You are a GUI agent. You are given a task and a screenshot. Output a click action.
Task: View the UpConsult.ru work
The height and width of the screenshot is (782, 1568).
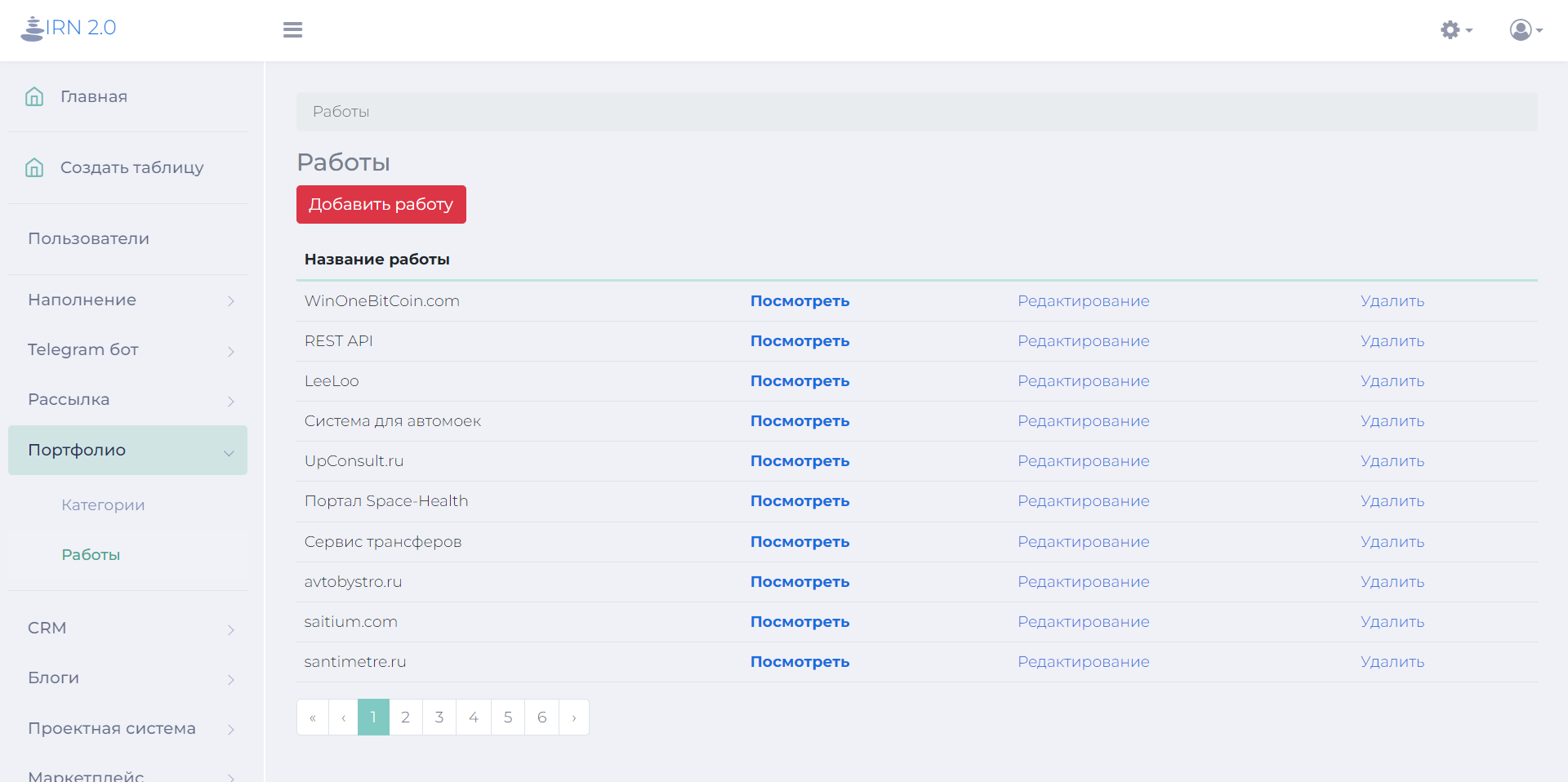click(x=800, y=460)
